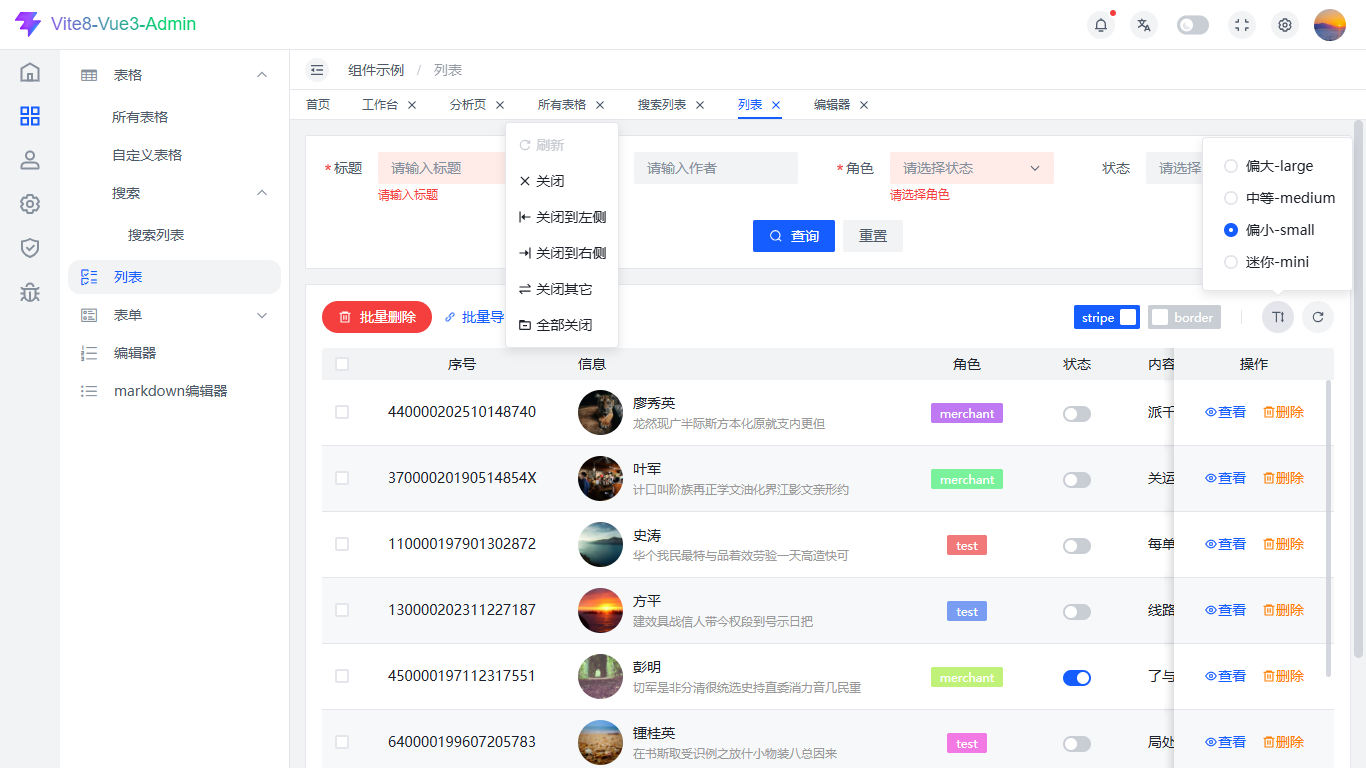Image resolution: width=1366 pixels, height=768 pixels.
Task: View the 史涛 row
Action: click(1225, 544)
